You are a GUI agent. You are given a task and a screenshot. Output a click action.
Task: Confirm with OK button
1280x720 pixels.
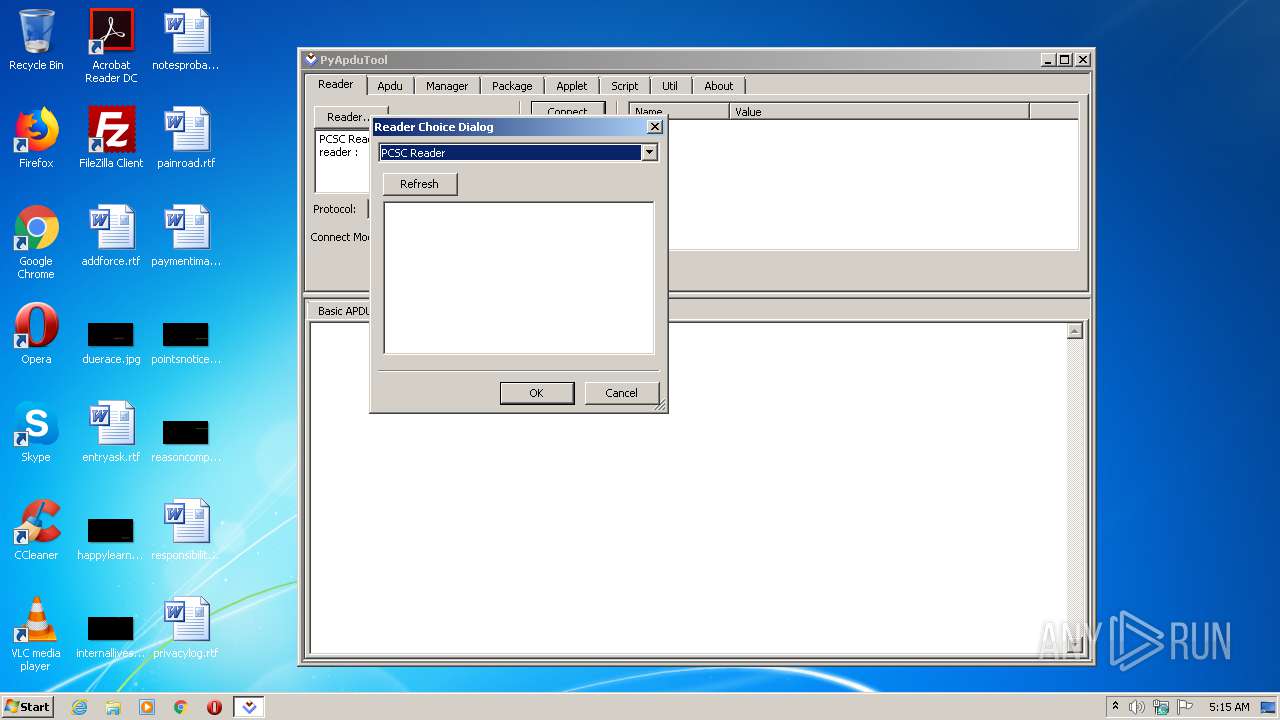[537, 393]
